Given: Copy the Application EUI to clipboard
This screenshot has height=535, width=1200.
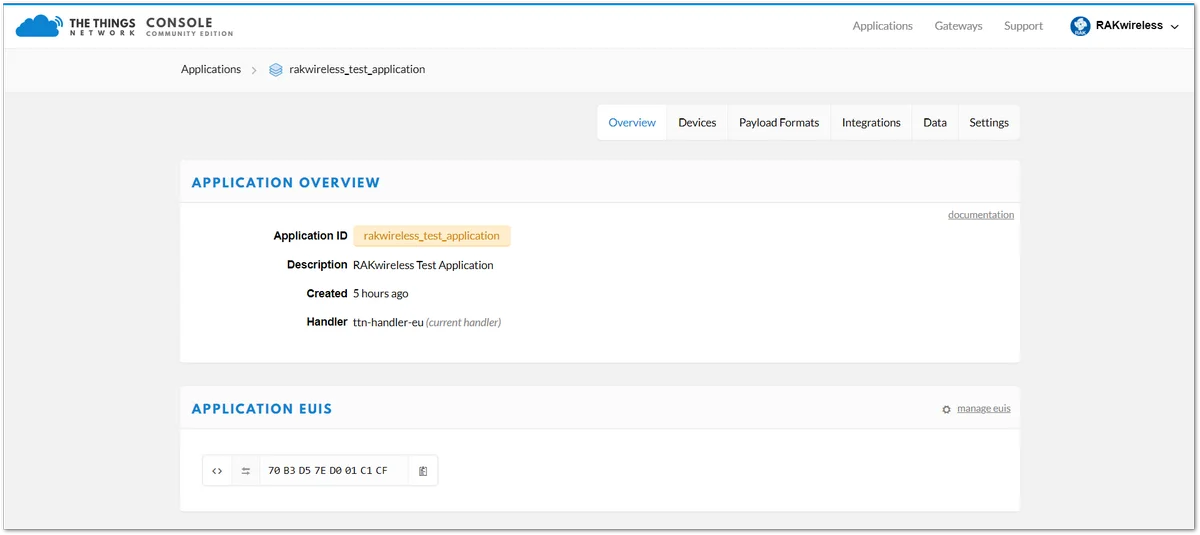Looking at the screenshot, I should point(423,471).
